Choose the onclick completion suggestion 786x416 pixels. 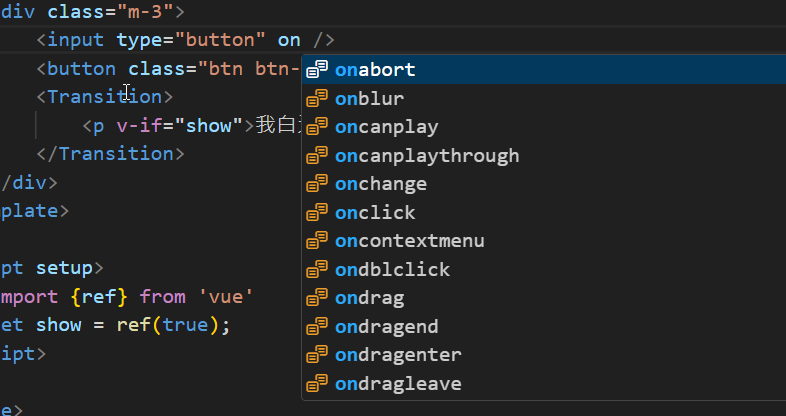point(375,212)
